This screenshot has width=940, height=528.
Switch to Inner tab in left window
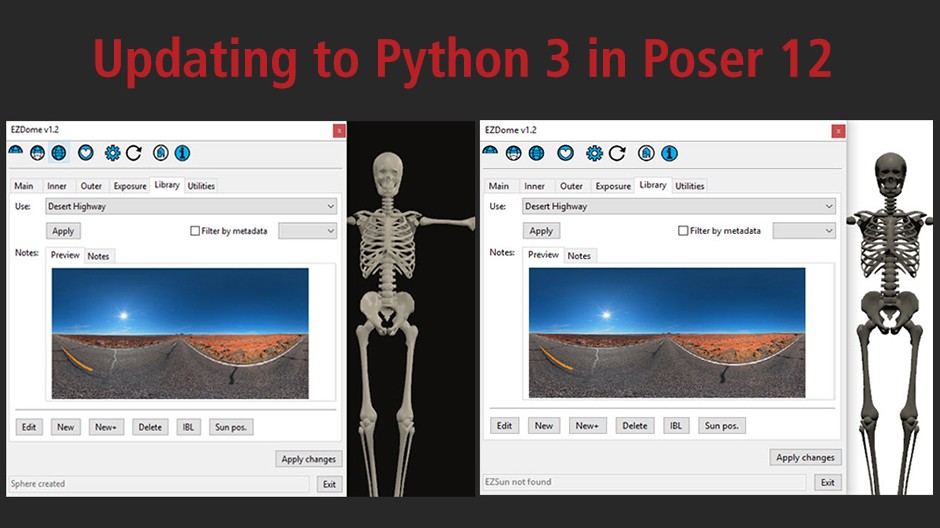pyautogui.click(x=57, y=186)
